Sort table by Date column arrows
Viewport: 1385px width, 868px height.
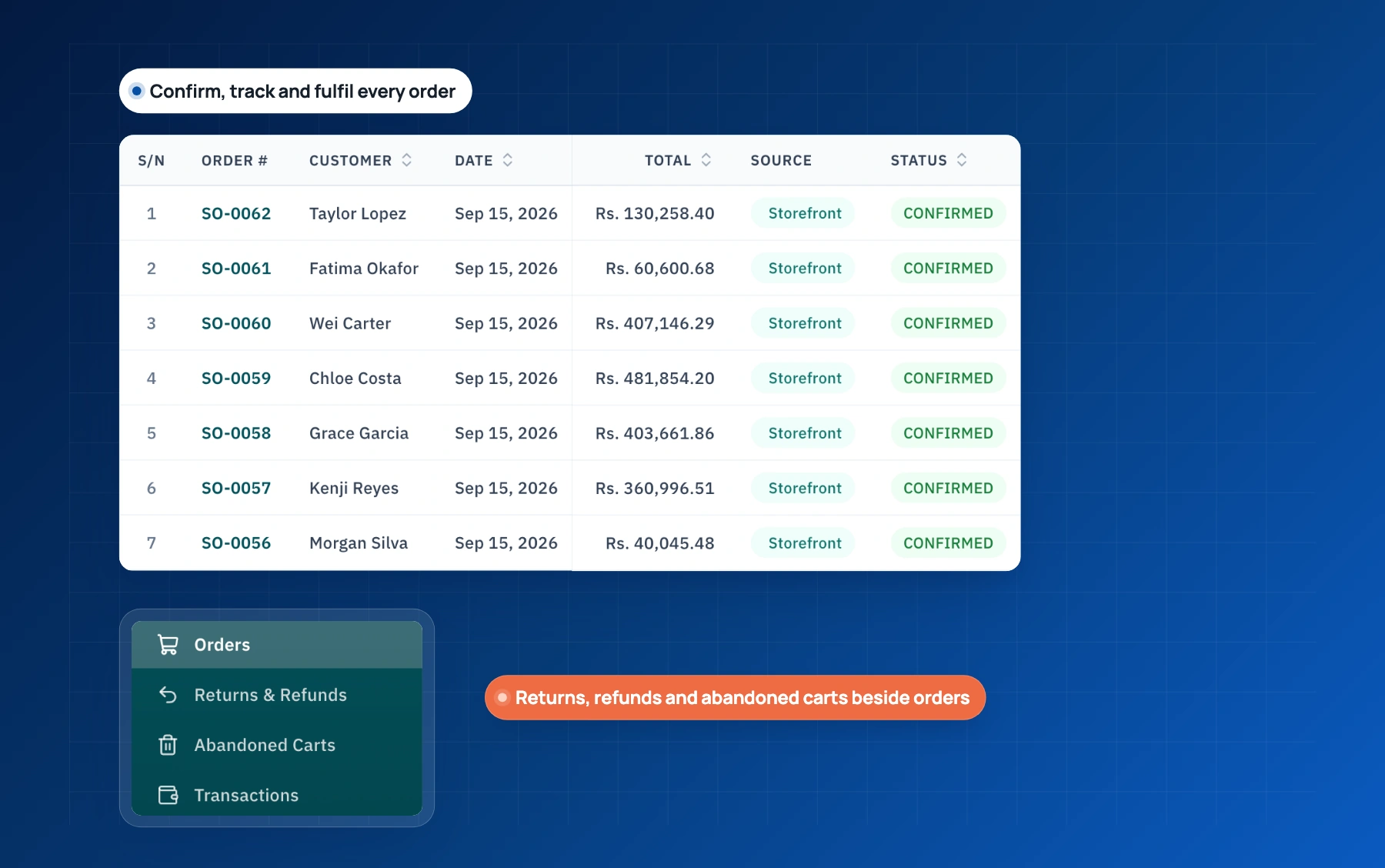pyautogui.click(x=508, y=160)
